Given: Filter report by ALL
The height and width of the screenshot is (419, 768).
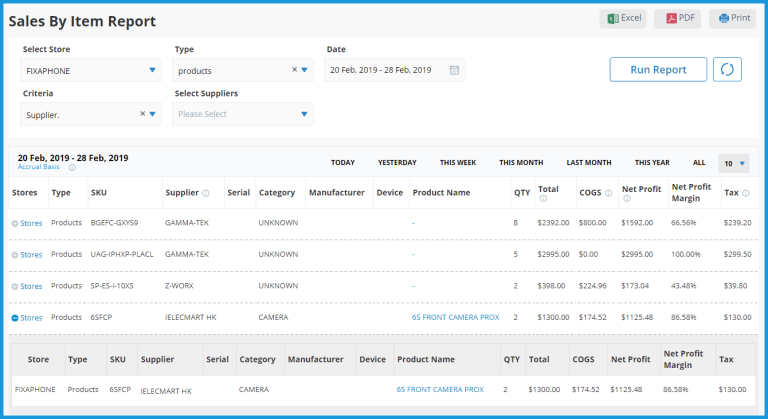Looking at the screenshot, I should coord(699,163).
